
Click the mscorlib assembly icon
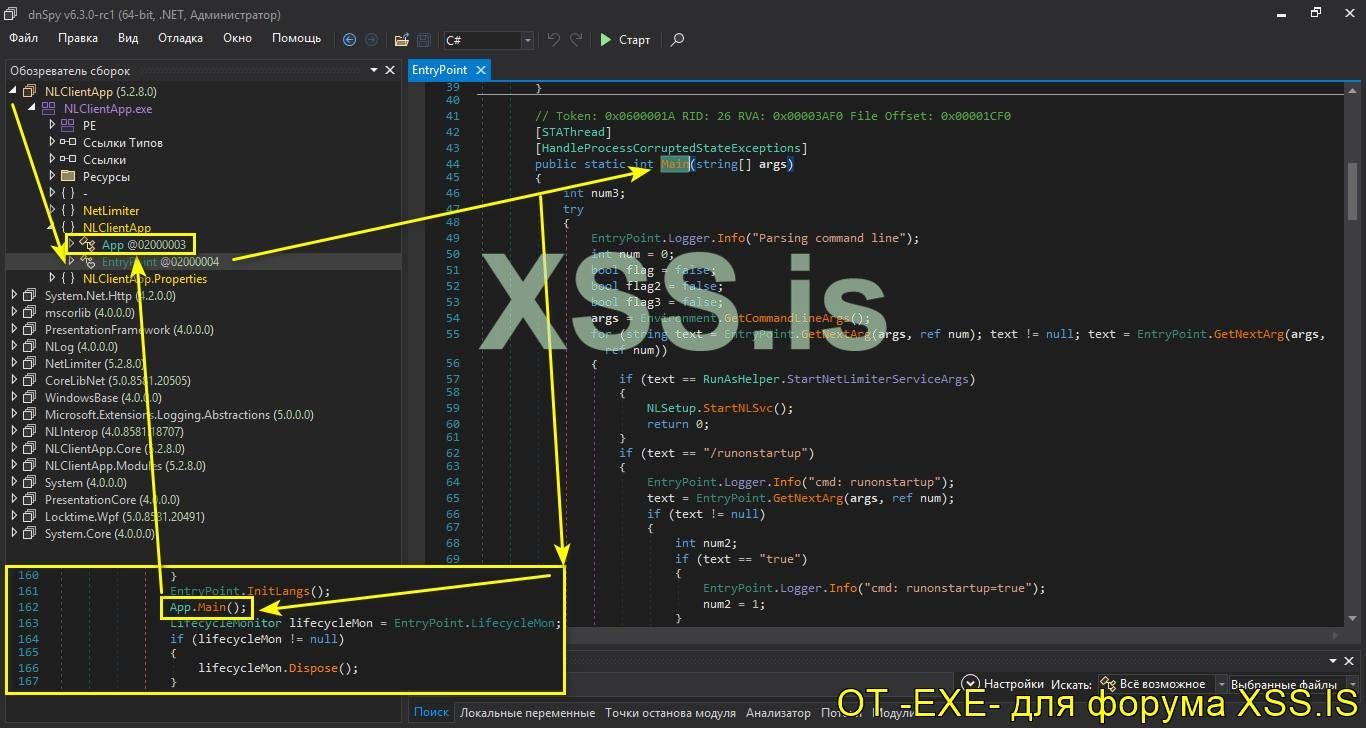coord(29,312)
